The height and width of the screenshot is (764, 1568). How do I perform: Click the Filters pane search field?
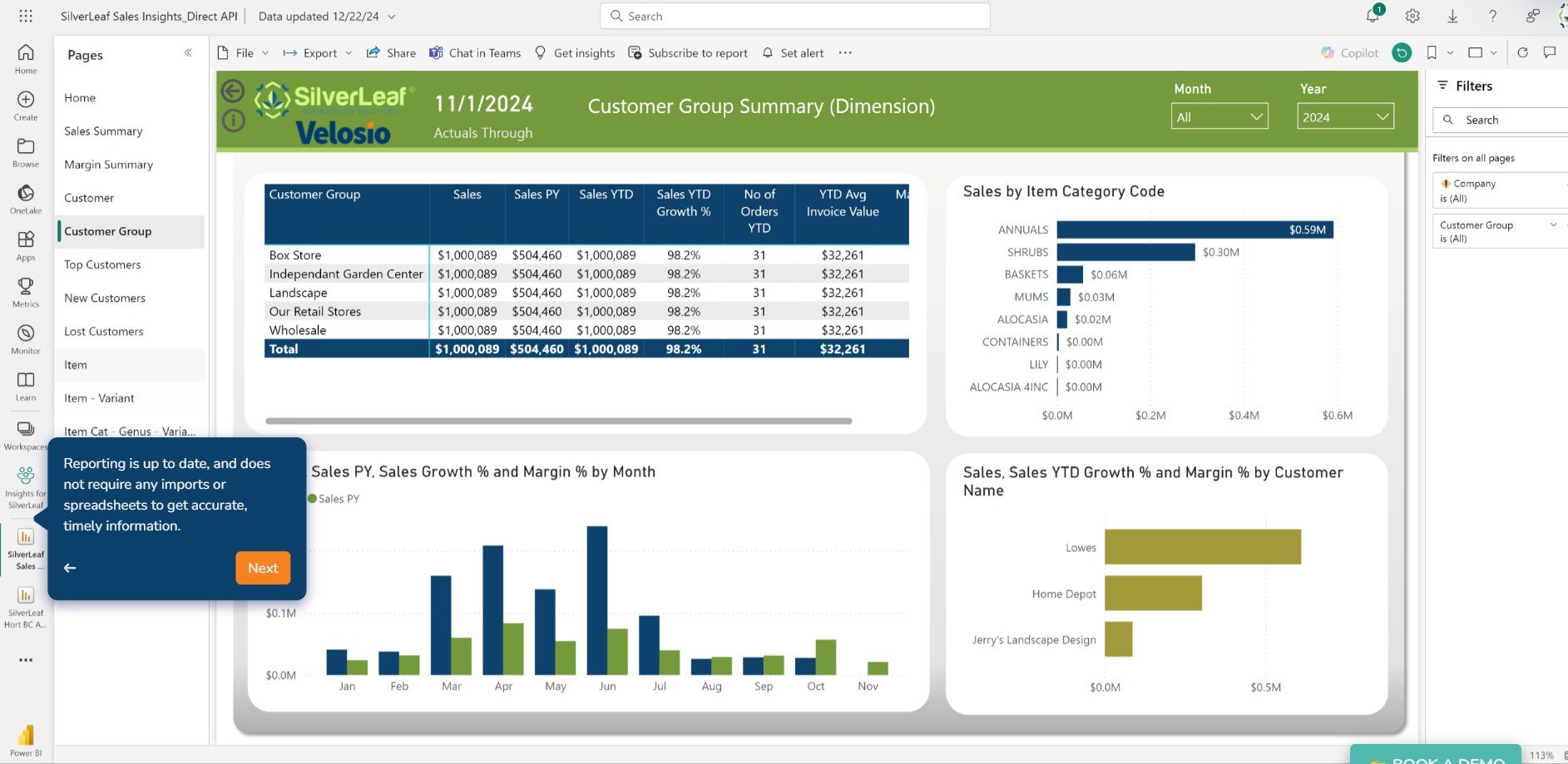tap(1500, 120)
